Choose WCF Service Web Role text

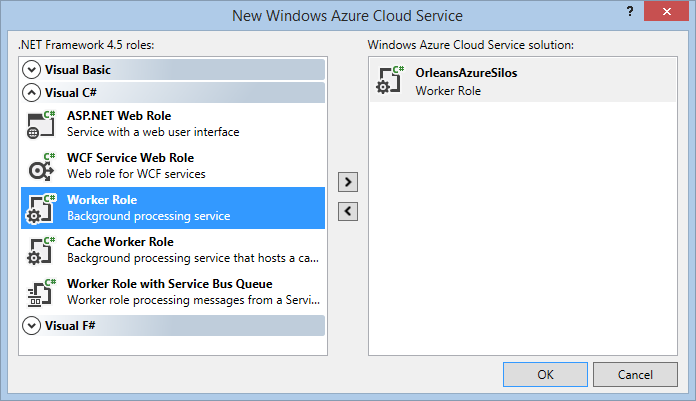(130, 158)
